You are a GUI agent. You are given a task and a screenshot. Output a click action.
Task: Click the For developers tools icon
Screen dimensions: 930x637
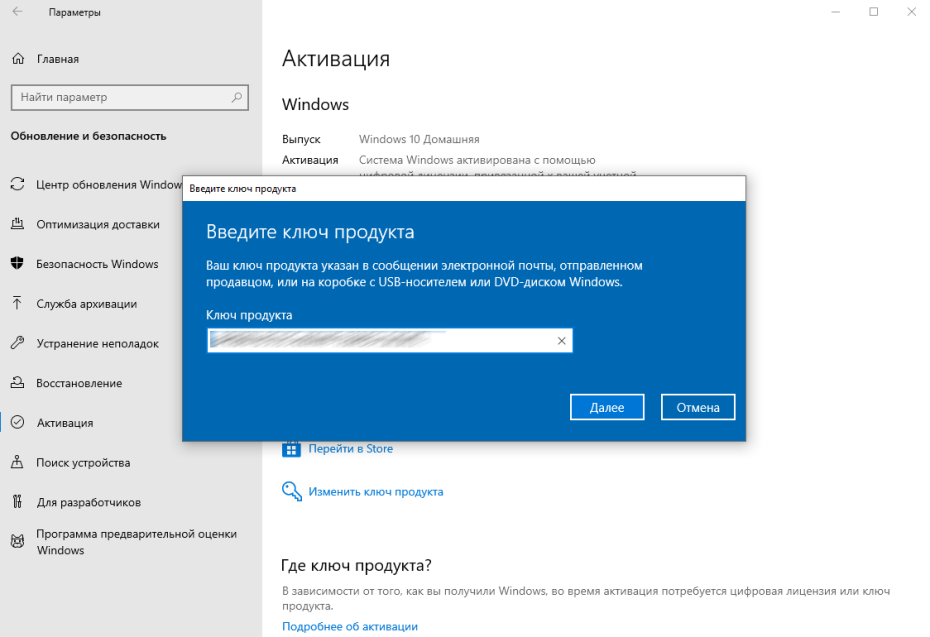[x=17, y=502]
